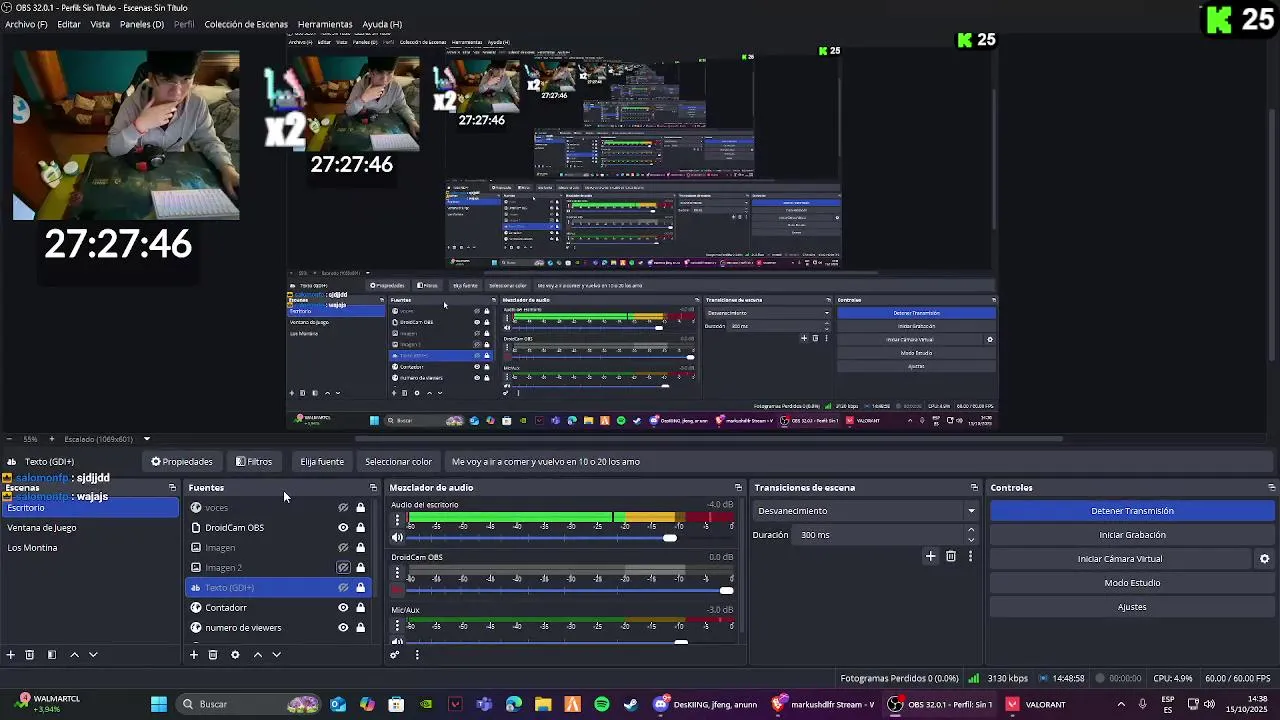Open the Editar menu
This screenshot has width=1280, height=720.
coord(69,24)
